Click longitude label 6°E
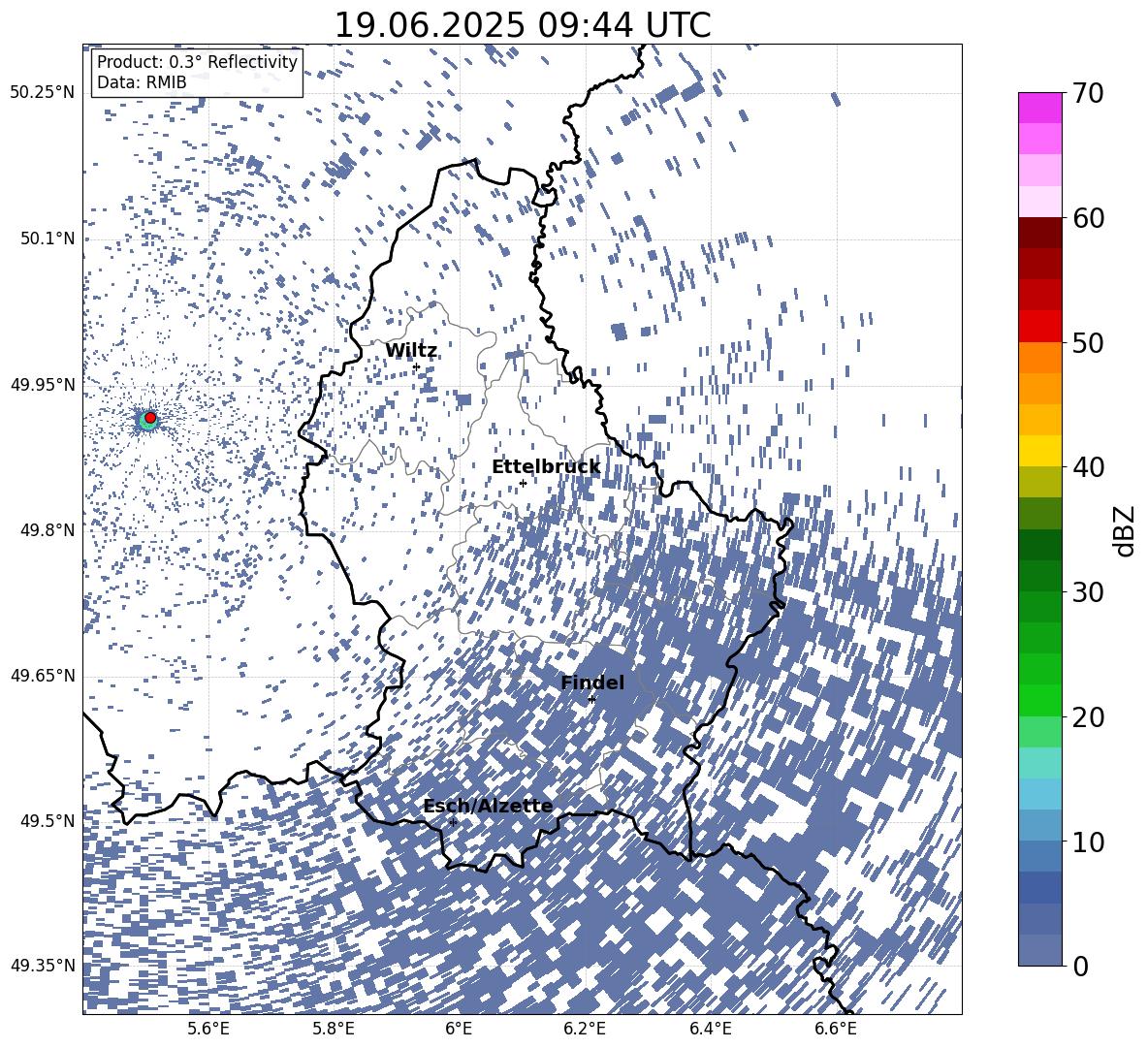 459,1029
